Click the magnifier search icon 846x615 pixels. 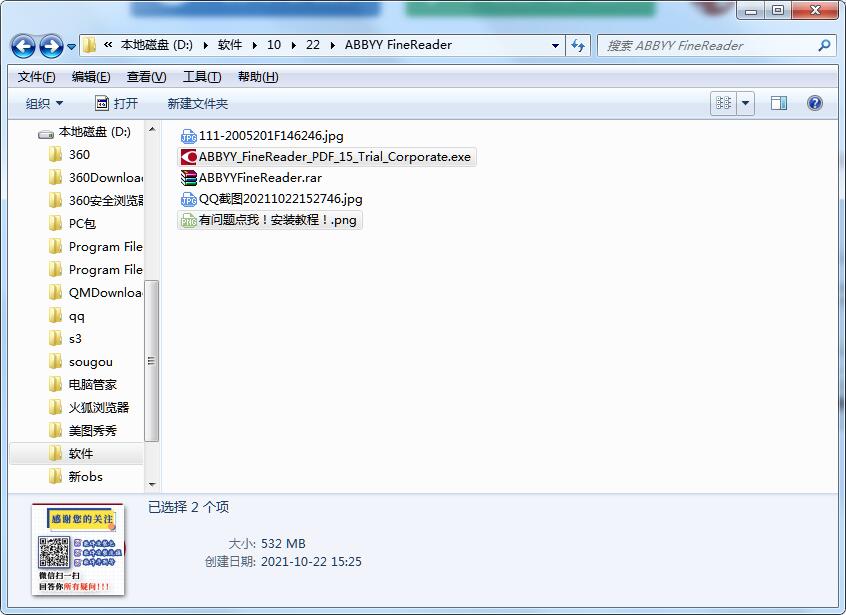click(824, 46)
